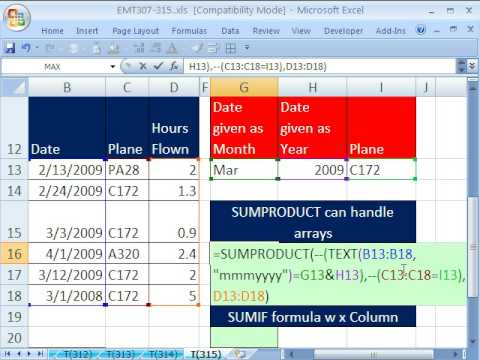Viewport: 480px width, 360px height.
Task: Select column B header
Action: (67, 87)
